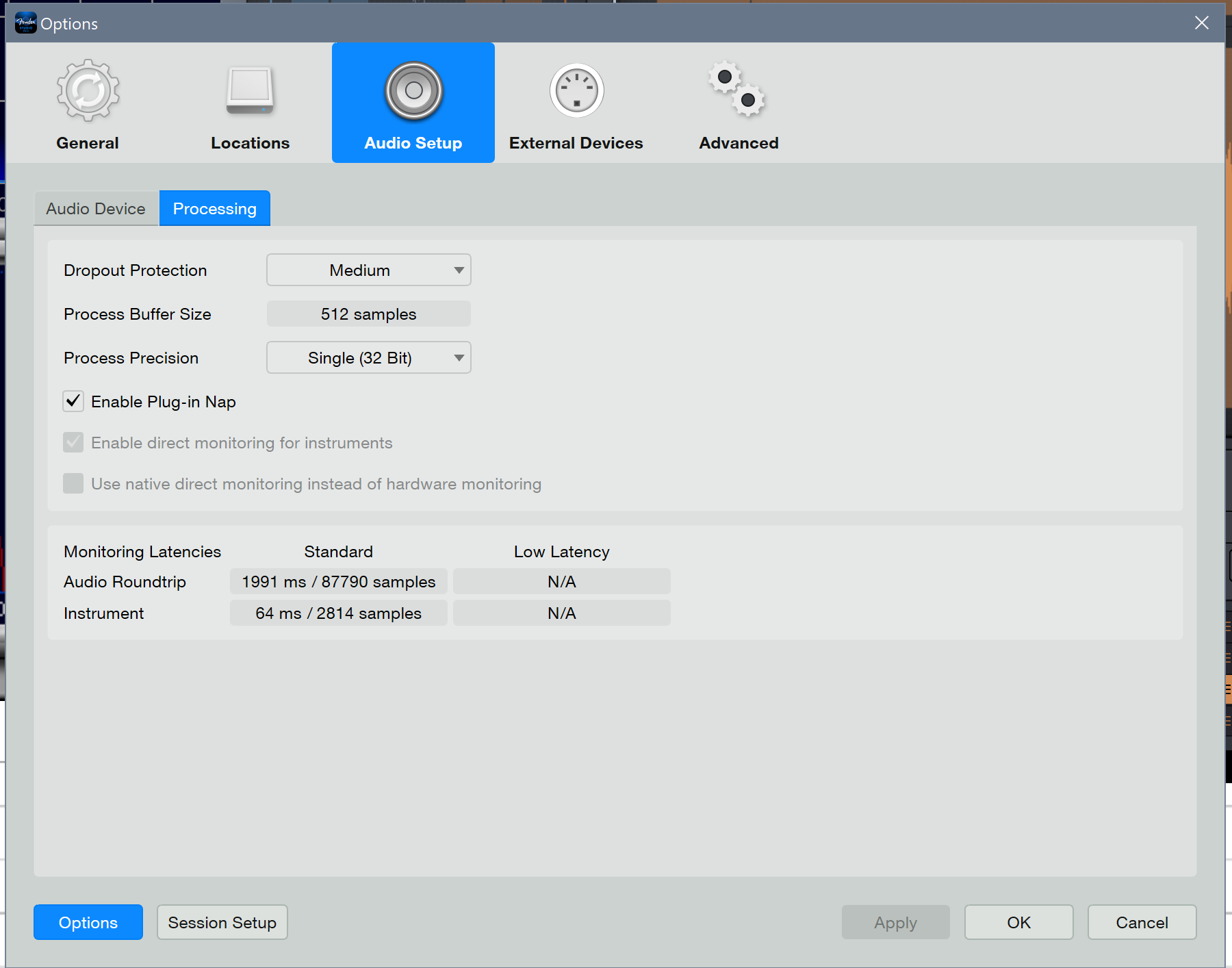Switch to the Audio Device tab

pos(96,208)
